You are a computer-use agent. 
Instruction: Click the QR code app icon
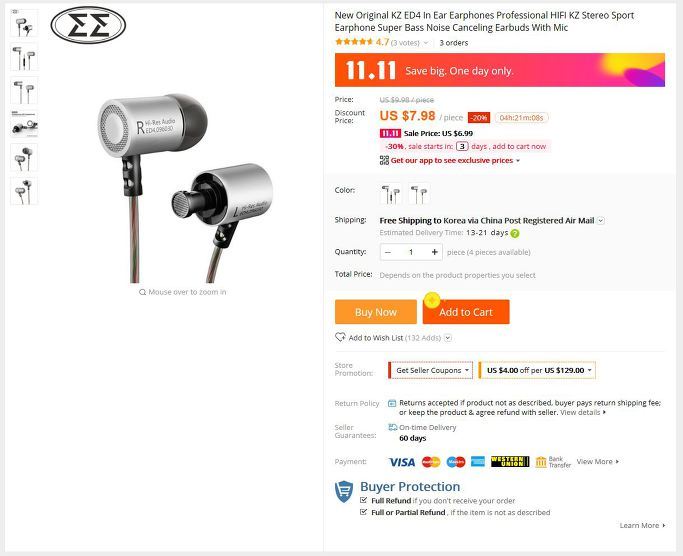[384, 160]
